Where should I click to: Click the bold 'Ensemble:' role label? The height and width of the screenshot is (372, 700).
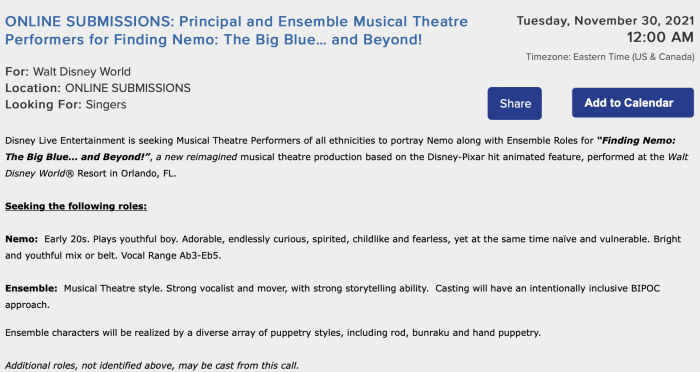31,288
